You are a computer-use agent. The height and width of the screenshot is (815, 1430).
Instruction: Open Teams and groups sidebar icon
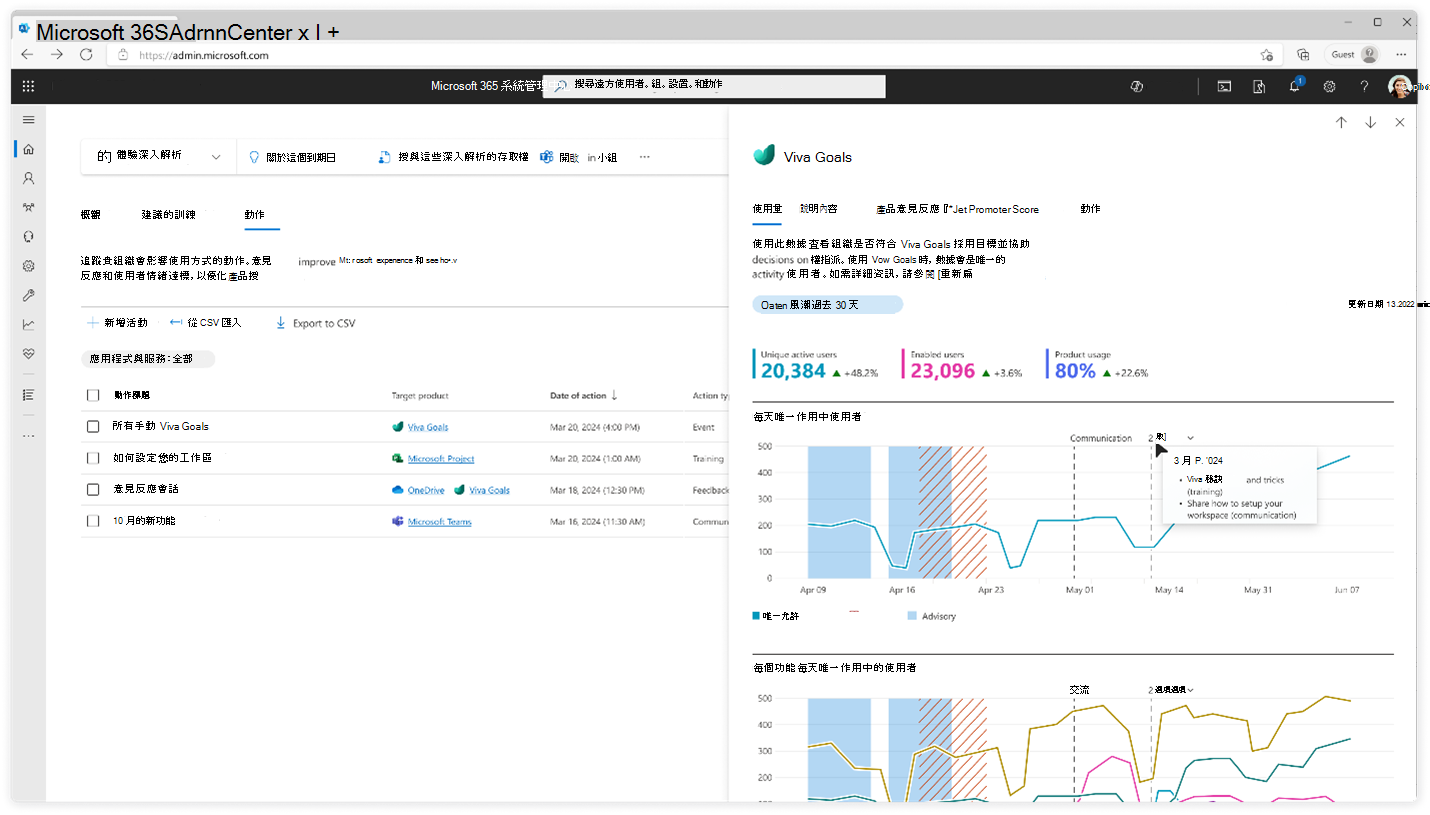click(28, 208)
